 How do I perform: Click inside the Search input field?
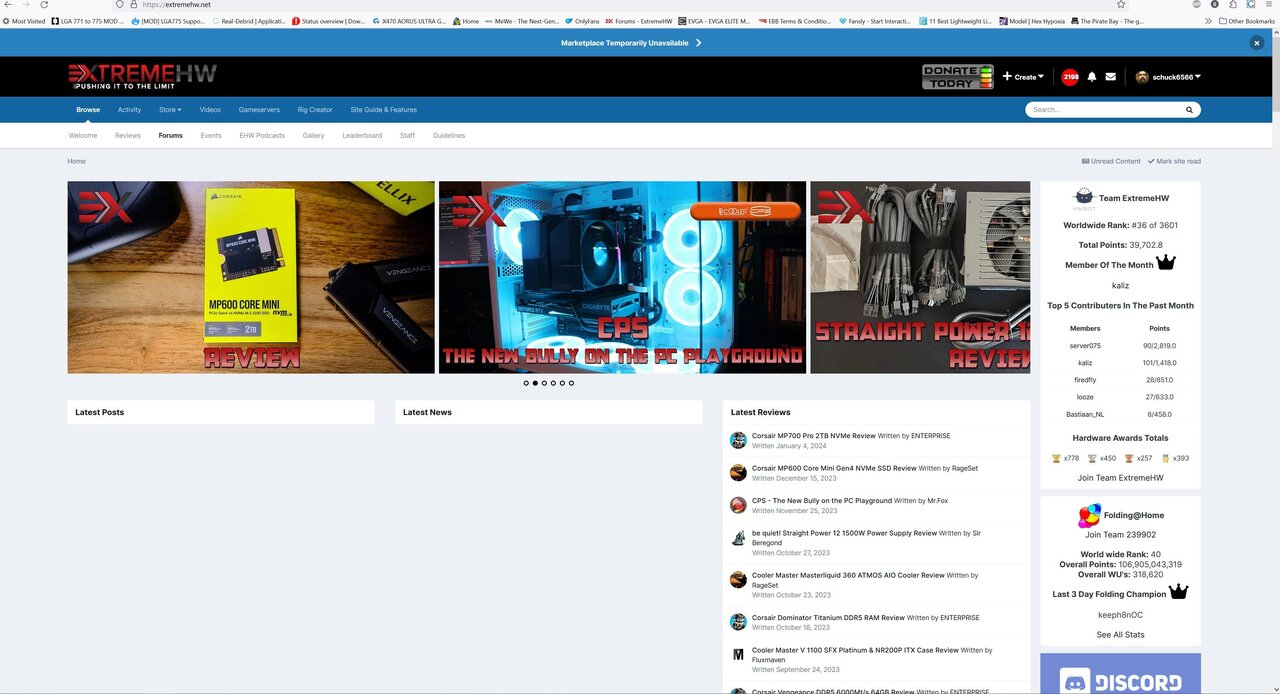1100,109
